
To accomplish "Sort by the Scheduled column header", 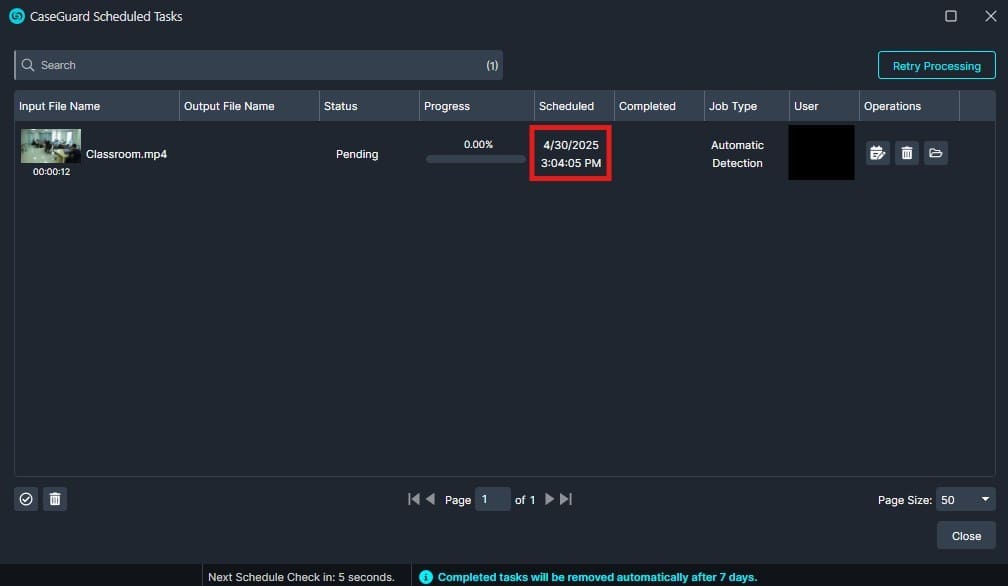I will click(566, 106).
